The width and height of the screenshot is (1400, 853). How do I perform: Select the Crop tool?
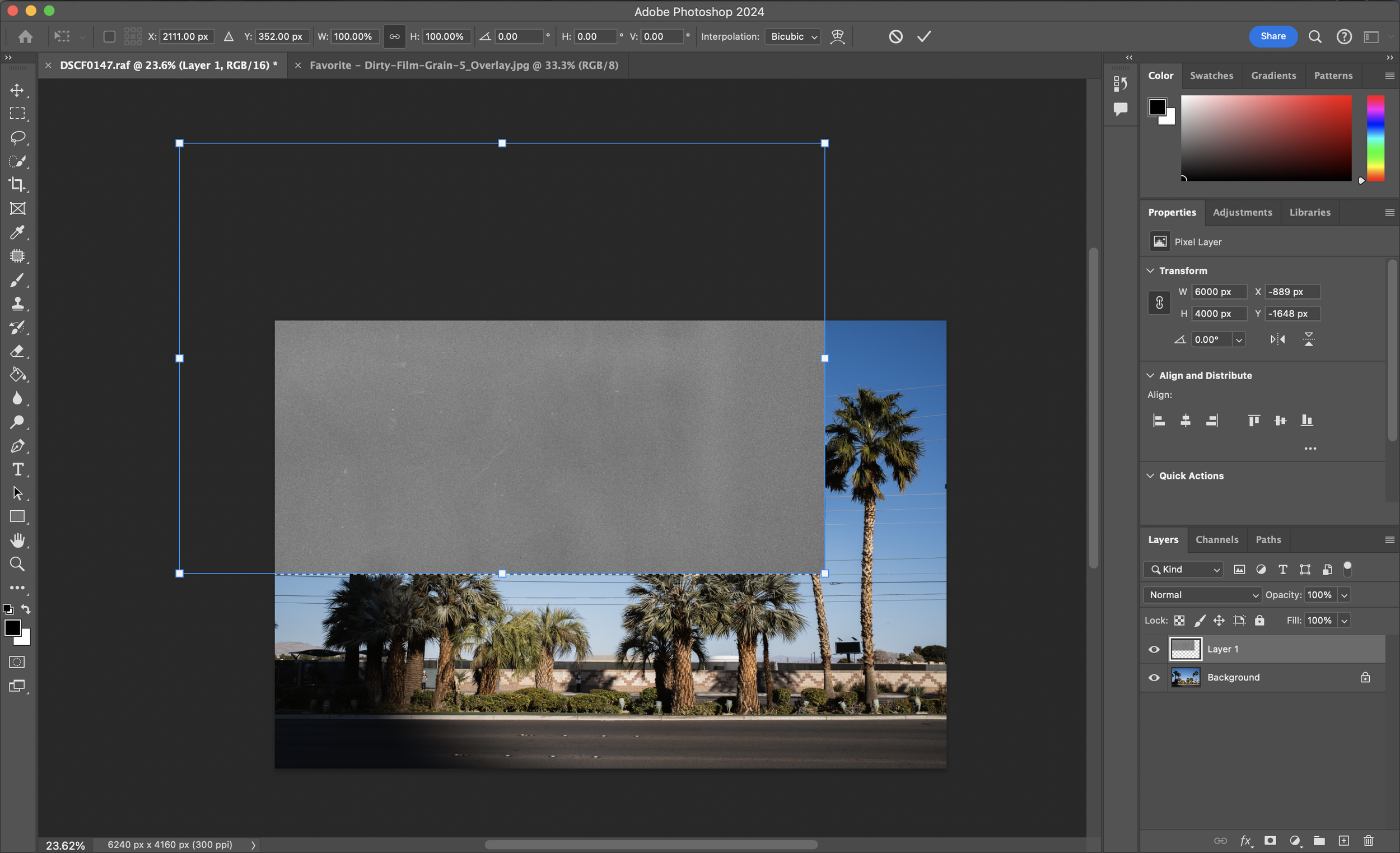[x=17, y=185]
